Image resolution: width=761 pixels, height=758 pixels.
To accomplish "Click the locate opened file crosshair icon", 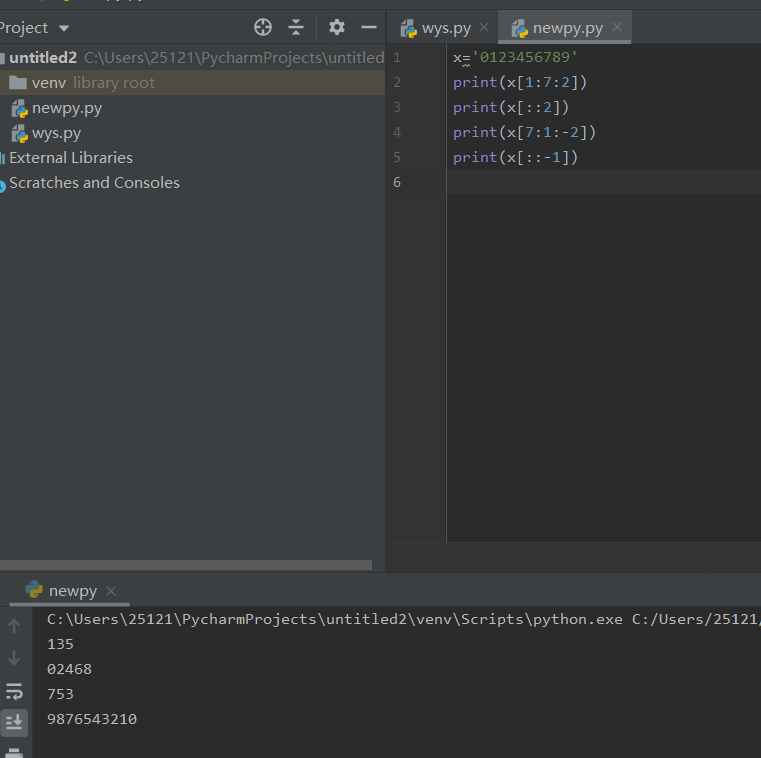I will (263, 27).
